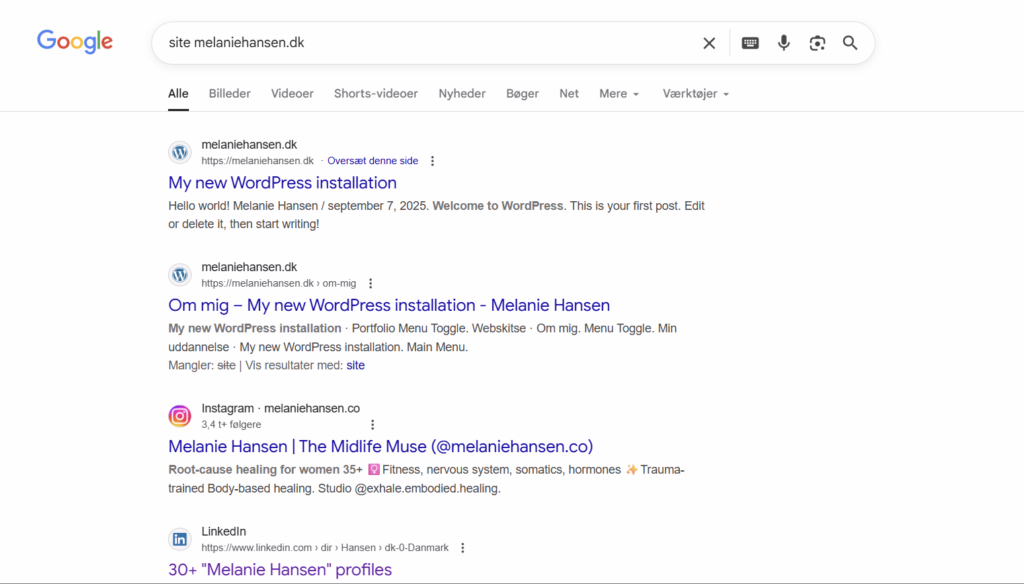Click the https://melaniehansen.dk URL in first result

(257, 161)
